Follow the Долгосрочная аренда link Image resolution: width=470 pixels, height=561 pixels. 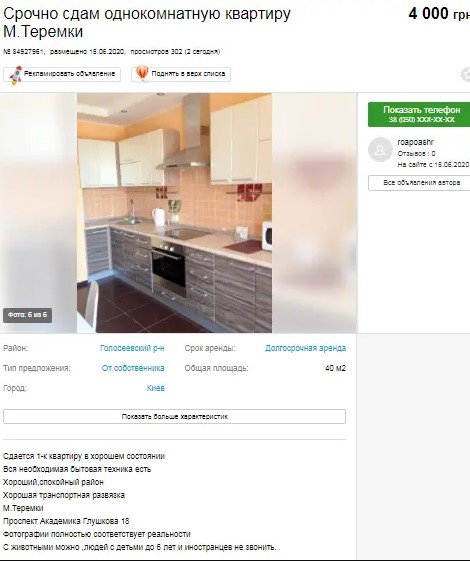pyautogui.click(x=305, y=348)
